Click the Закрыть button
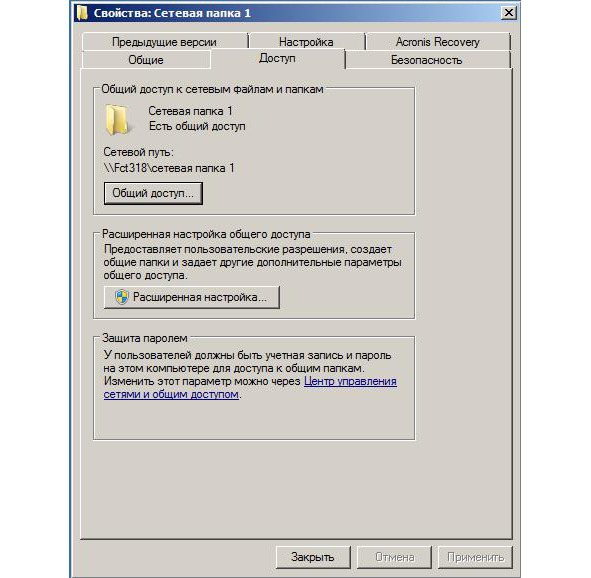Image resolution: width=591 pixels, height=578 pixels. point(313,557)
